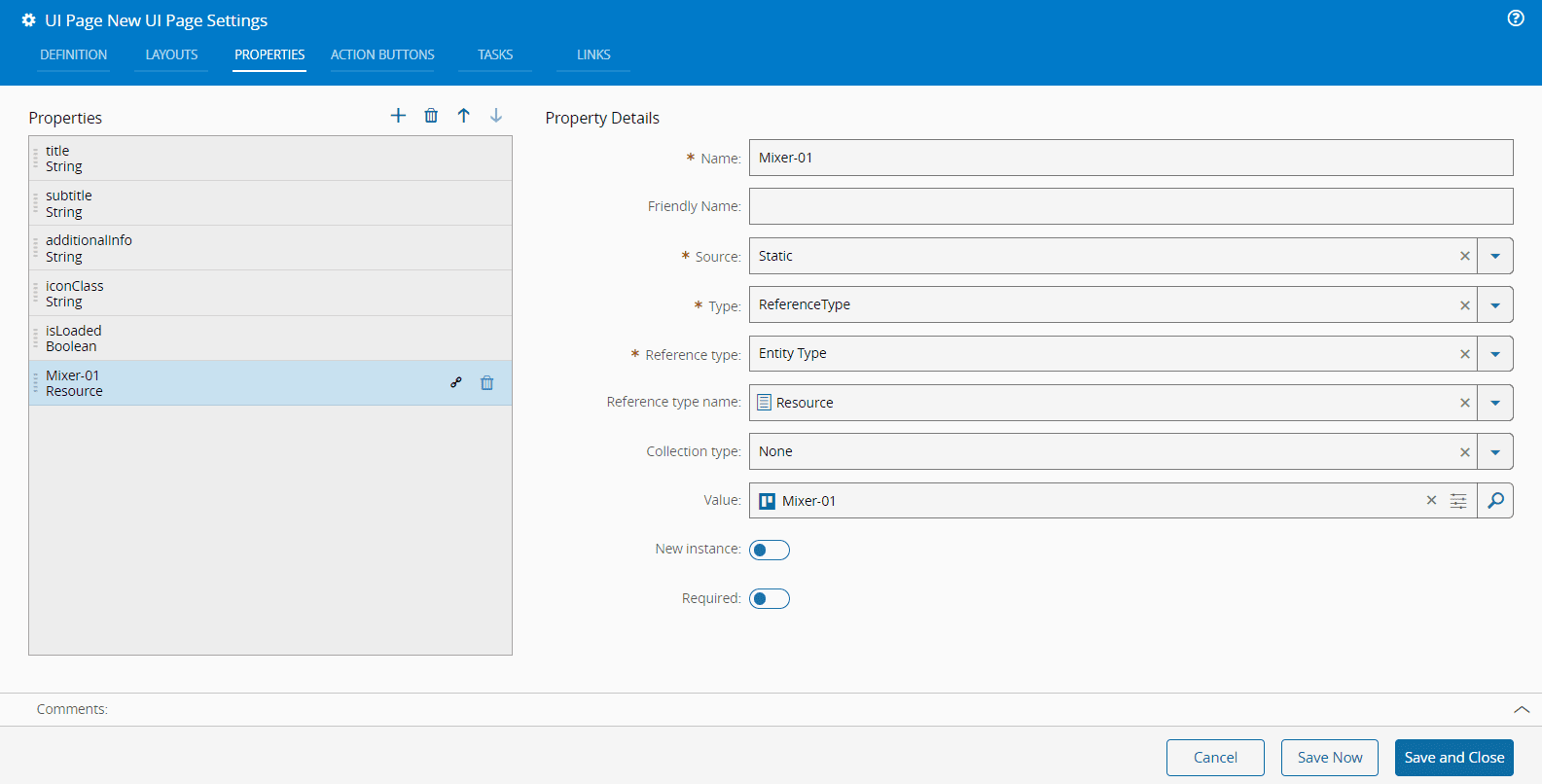
Task: Click the trash icon above Properties list
Action: [431, 116]
